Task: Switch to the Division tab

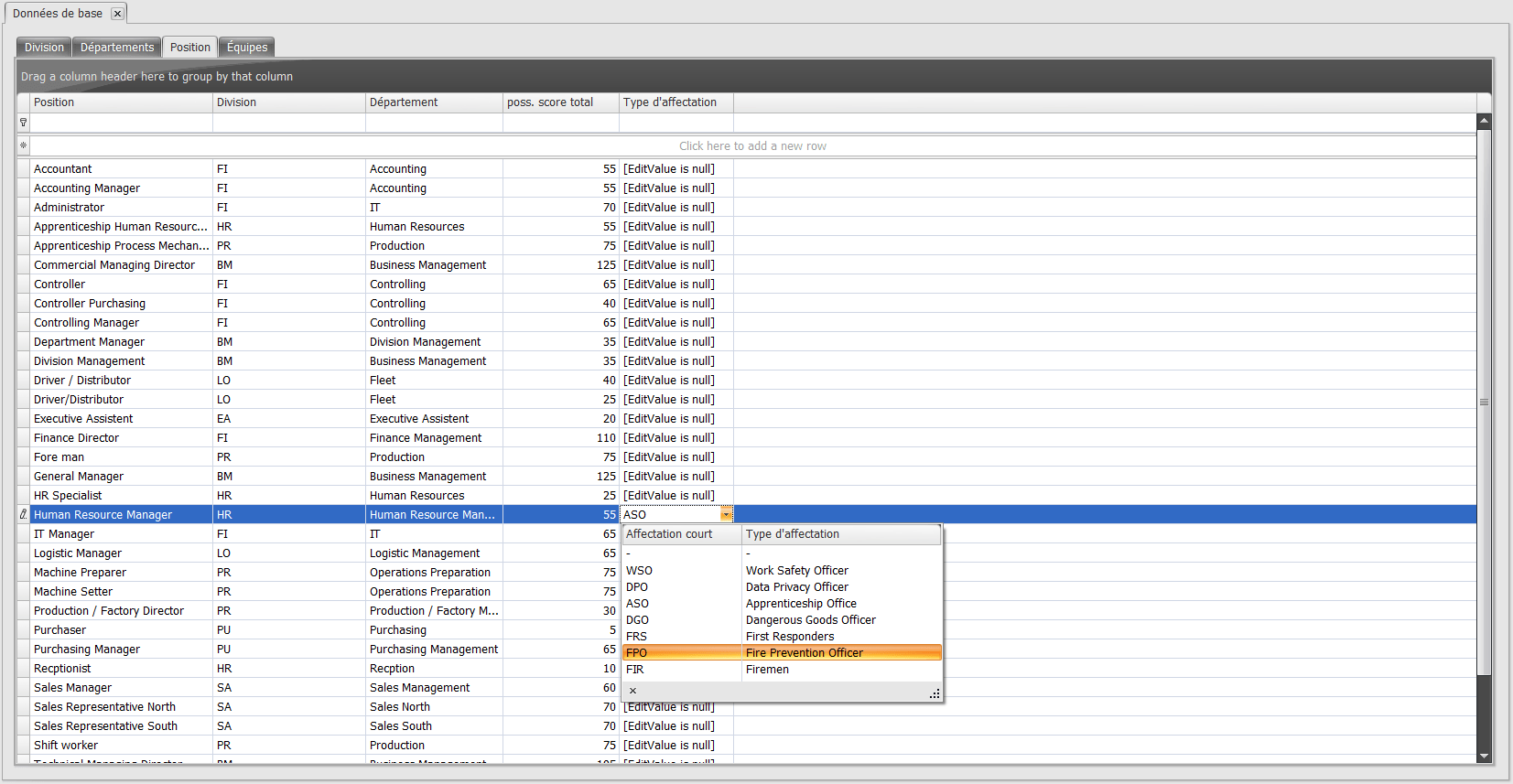Action: pyautogui.click(x=44, y=48)
